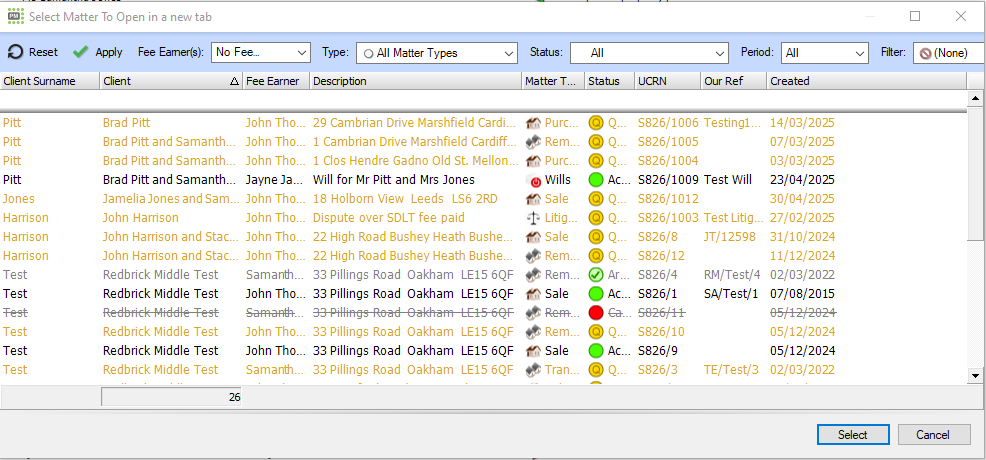
Task: Open the Filter (None) field
Action: pyautogui.click(x=948, y=53)
